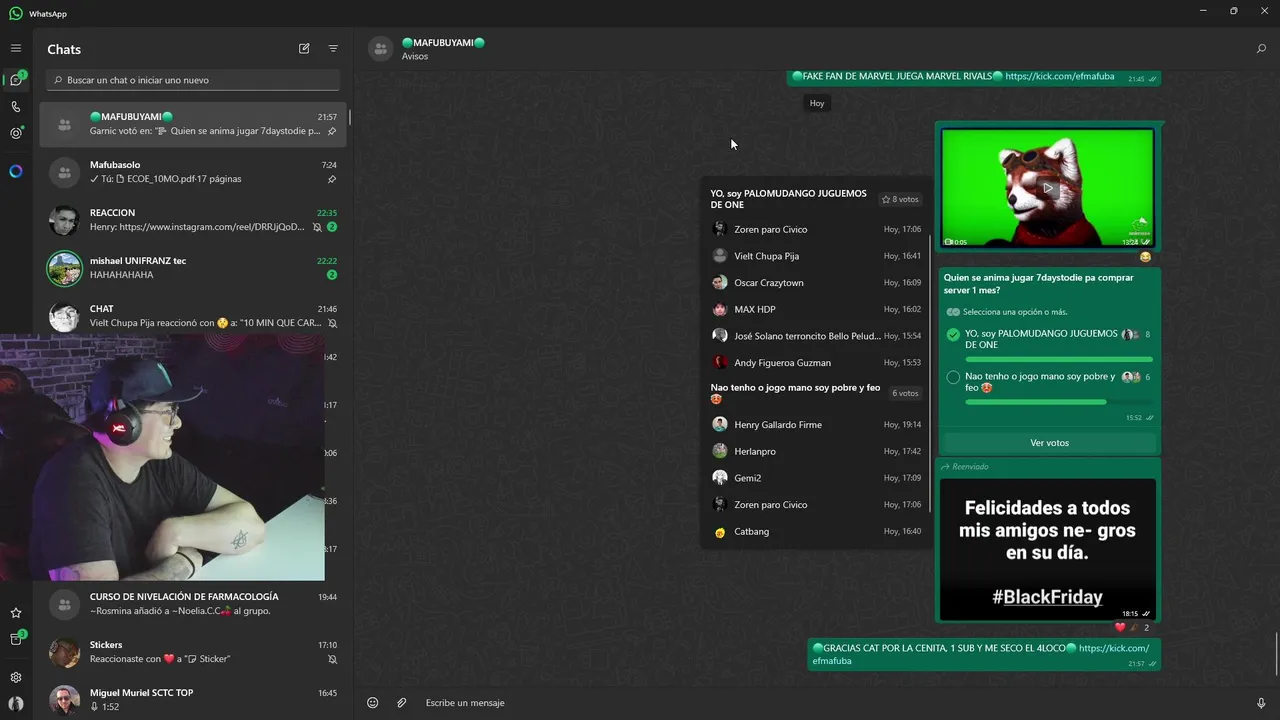
Task: Click heart reaction under Black Friday image
Action: [1120, 627]
